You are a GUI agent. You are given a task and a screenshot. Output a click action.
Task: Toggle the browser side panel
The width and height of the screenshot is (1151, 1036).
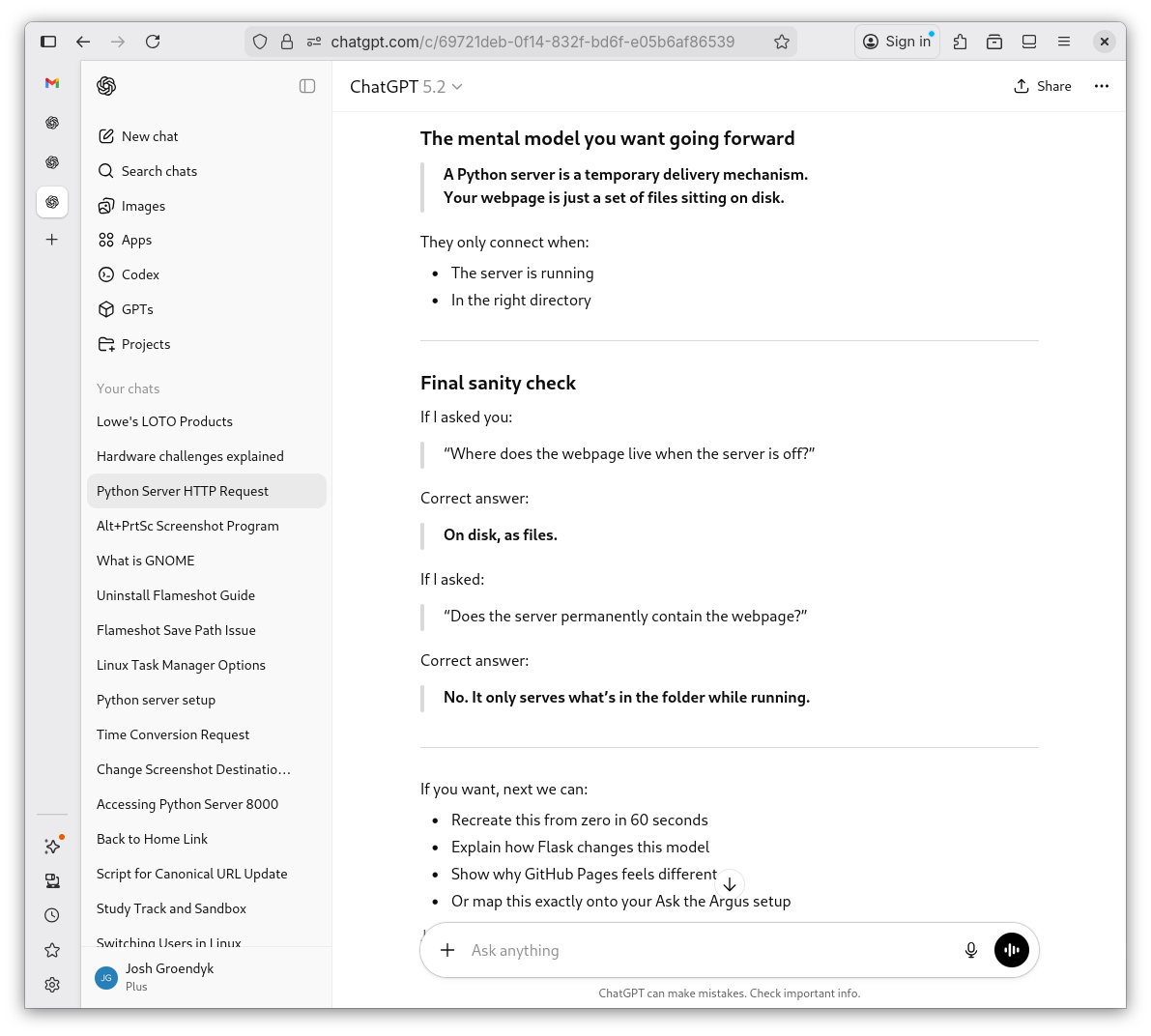[x=48, y=42]
